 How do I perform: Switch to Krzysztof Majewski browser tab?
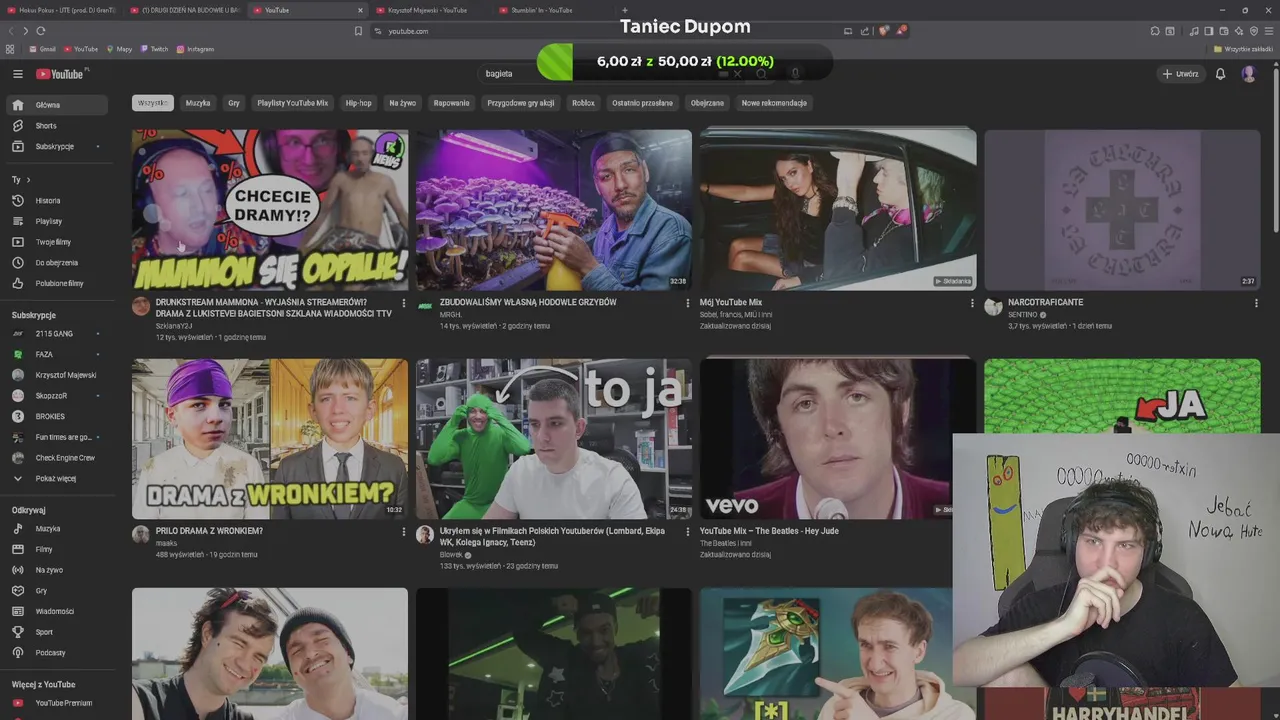(x=430, y=10)
